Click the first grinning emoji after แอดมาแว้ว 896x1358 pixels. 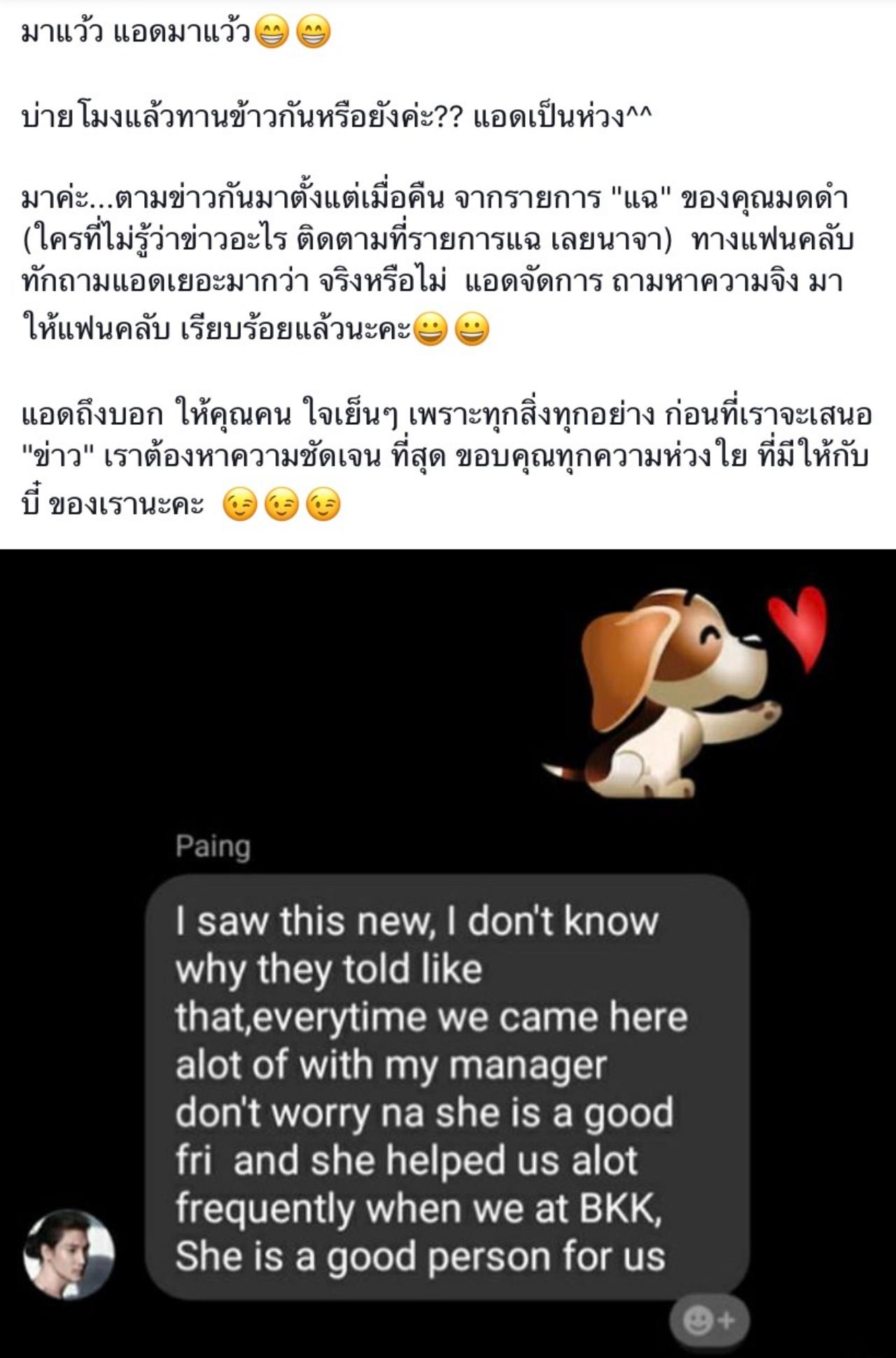[x=272, y=31]
